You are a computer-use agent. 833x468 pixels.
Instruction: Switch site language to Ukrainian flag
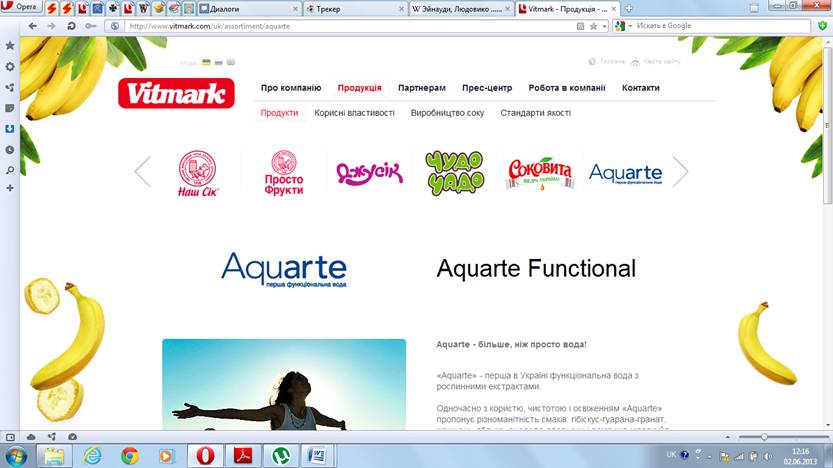[206, 62]
